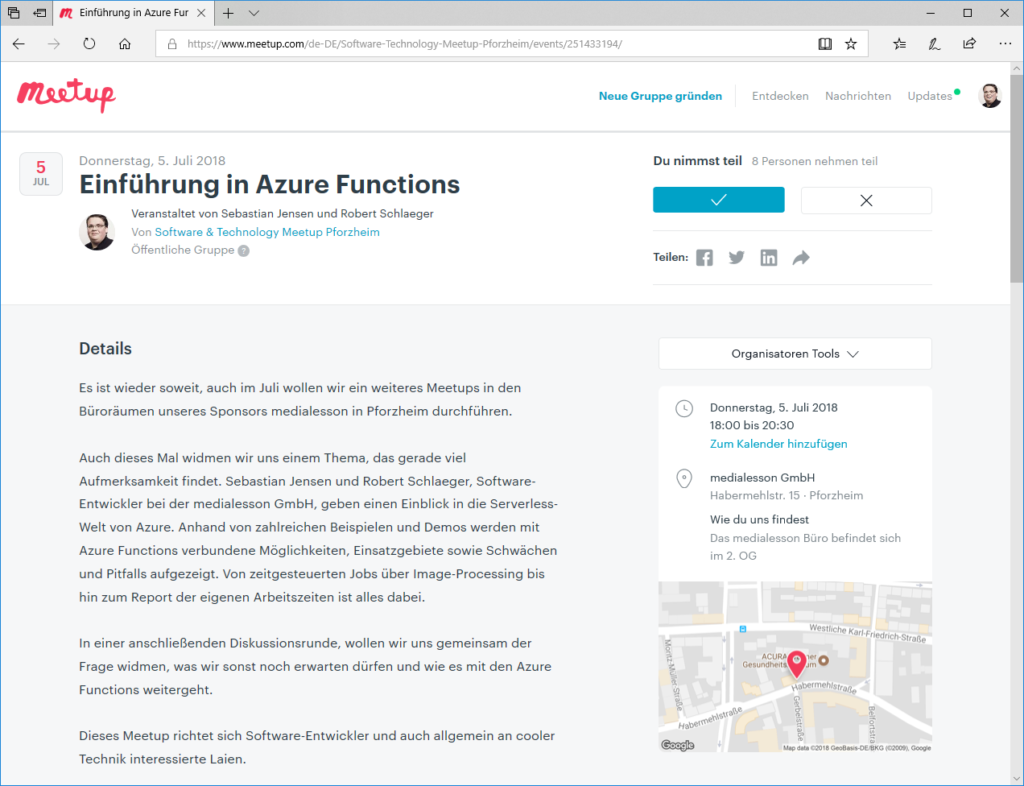The image size is (1024, 786).
Task: Click the page vertical scrollbar
Action: point(1016,400)
